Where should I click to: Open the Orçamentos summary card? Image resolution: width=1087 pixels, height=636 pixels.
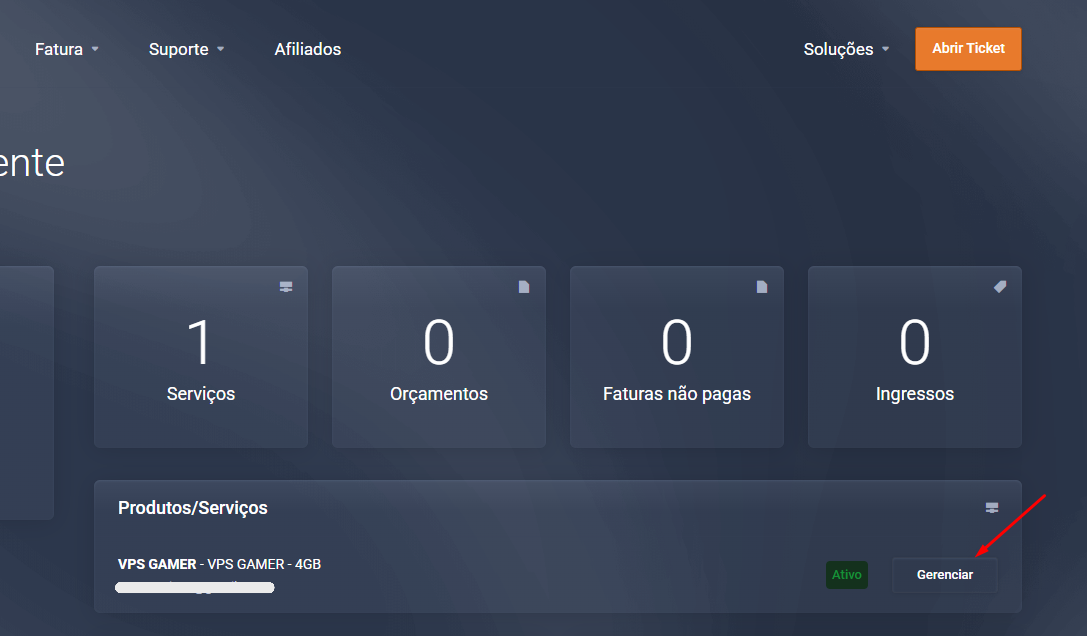coord(439,356)
